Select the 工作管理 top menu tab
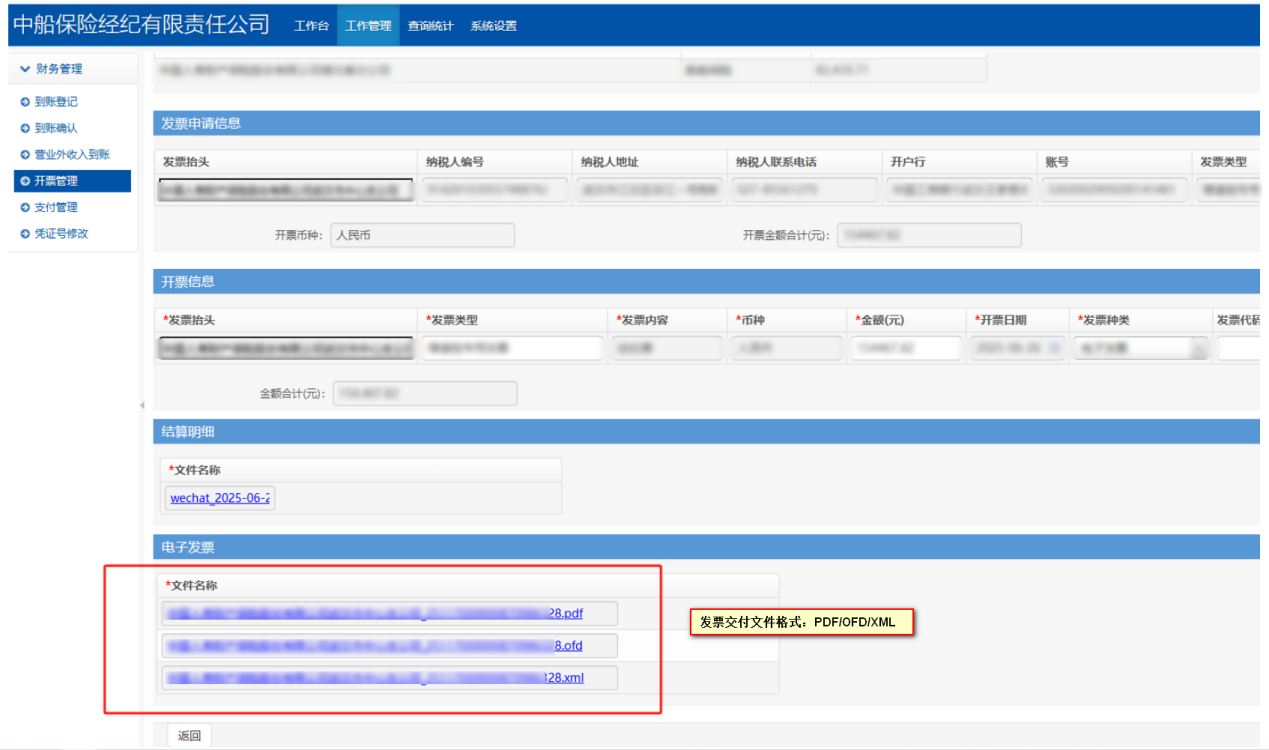 click(368, 26)
